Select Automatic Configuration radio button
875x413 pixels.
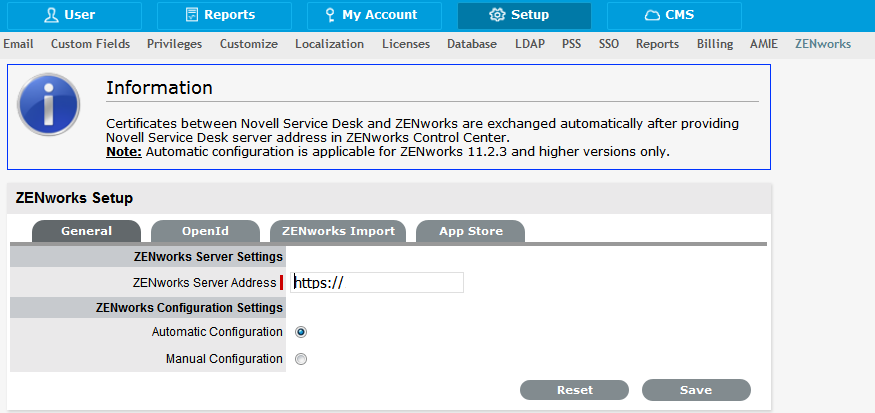click(x=301, y=332)
